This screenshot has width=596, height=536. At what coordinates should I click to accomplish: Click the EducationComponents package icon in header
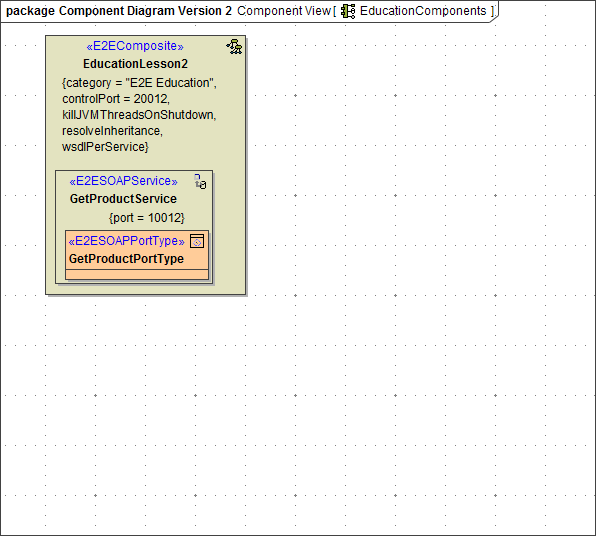pyautogui.click(x=348, y=11)
